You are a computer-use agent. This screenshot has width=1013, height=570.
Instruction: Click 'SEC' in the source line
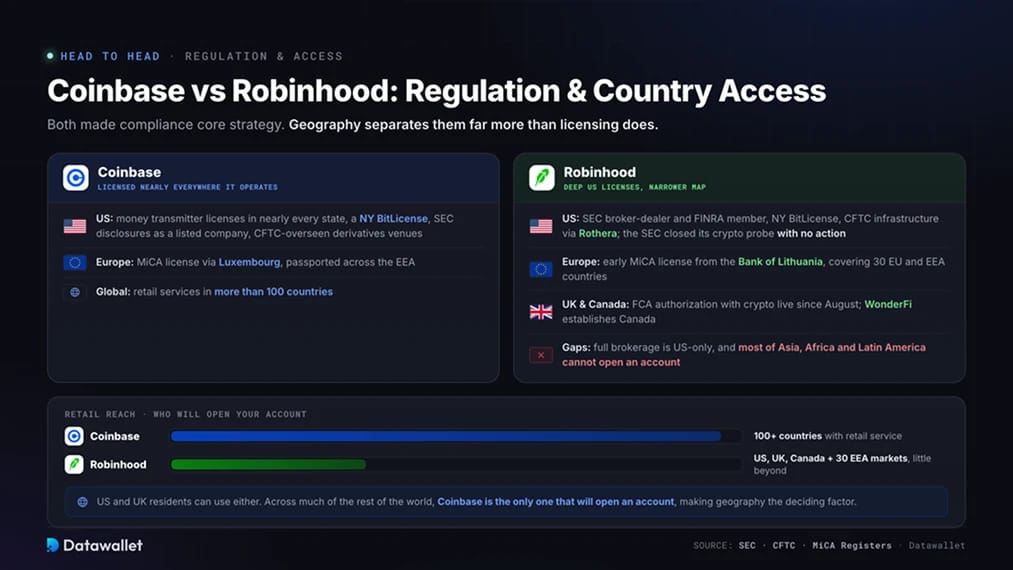click(747, 545)
